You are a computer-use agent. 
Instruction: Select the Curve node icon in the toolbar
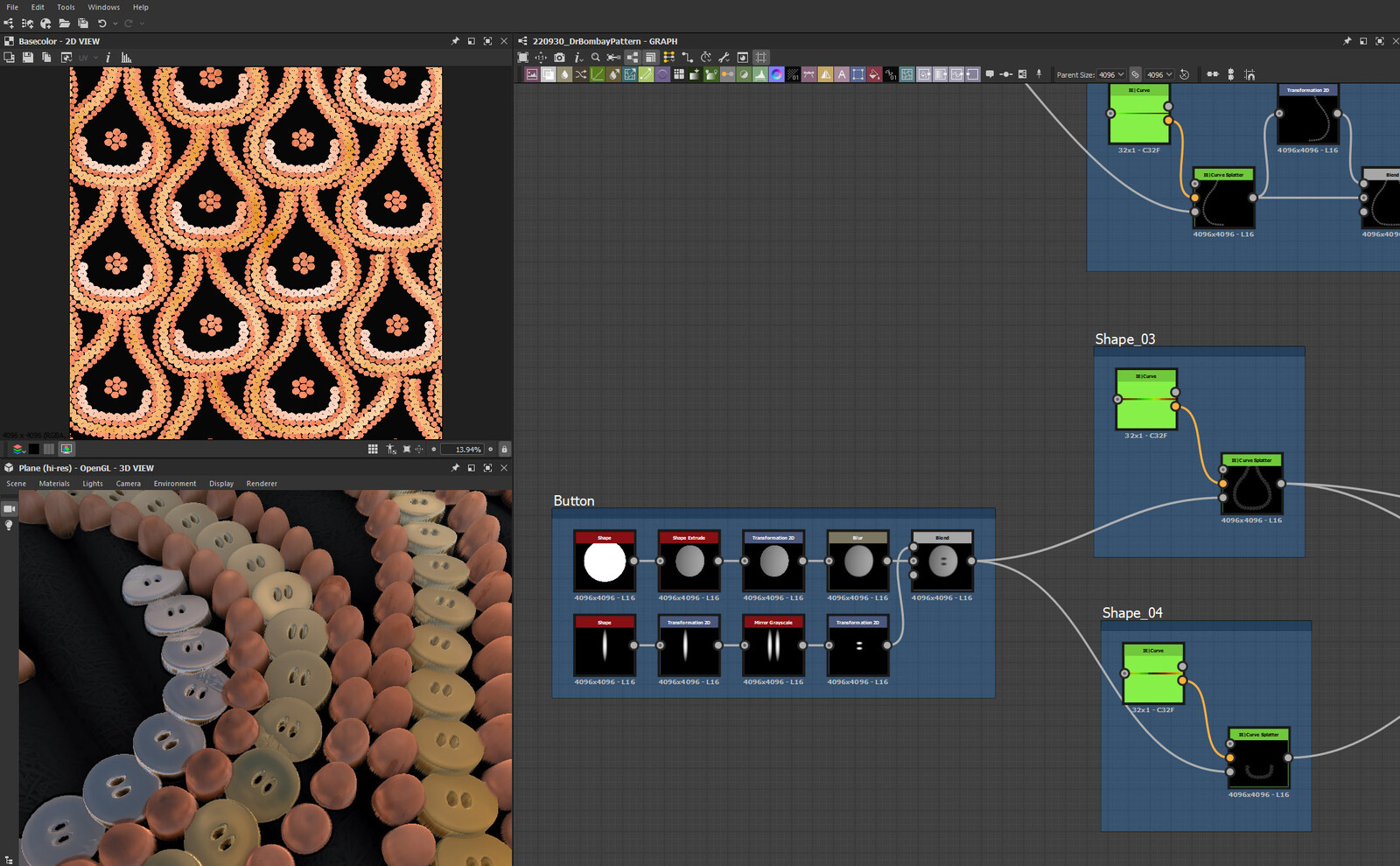pos(598,74)
